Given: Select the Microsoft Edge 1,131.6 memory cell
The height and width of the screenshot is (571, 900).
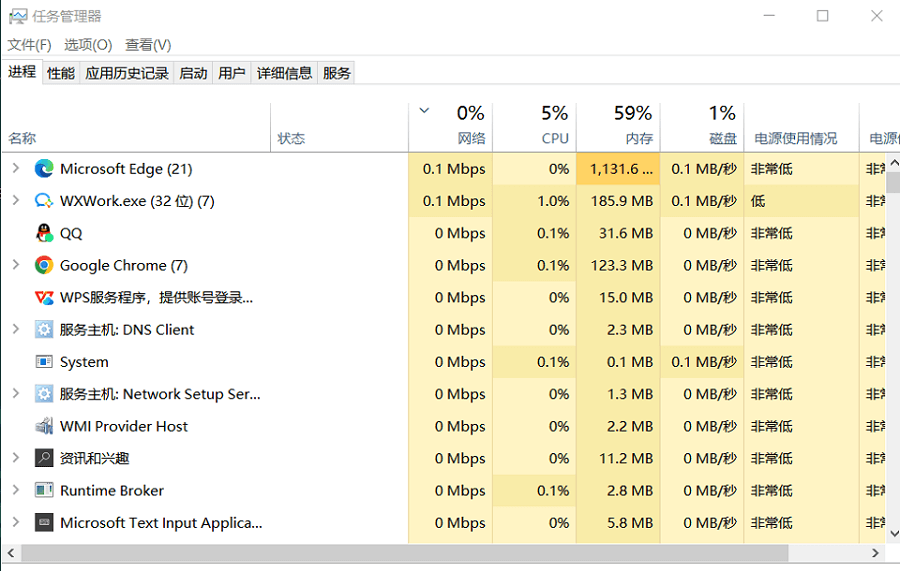Looking at the screenshot, I should coord(618,169).
